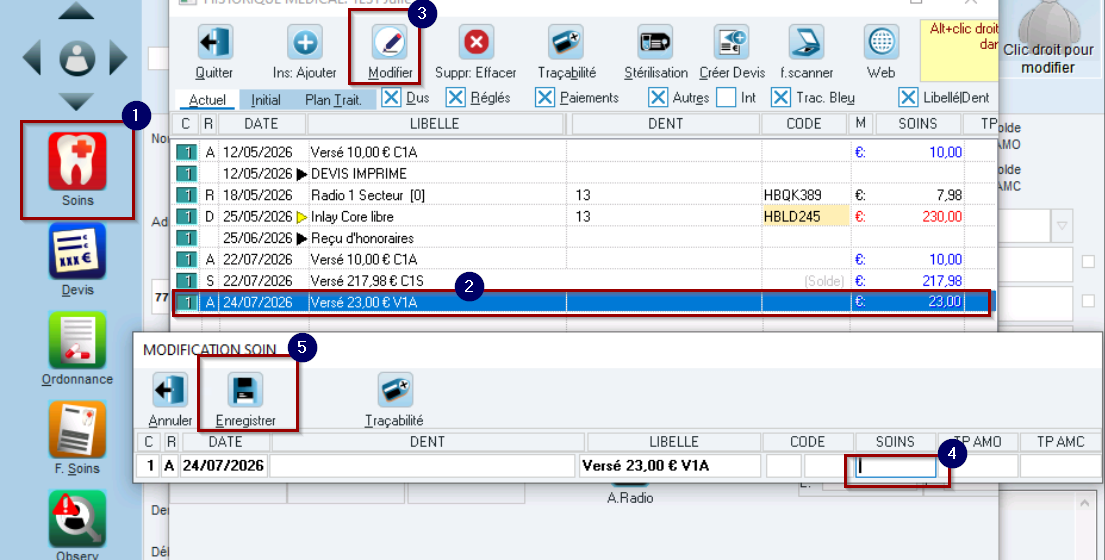Viewport: 1105px width, 560px height.
Task: Select the Inlay Core libre row
Action: point(584,216)
